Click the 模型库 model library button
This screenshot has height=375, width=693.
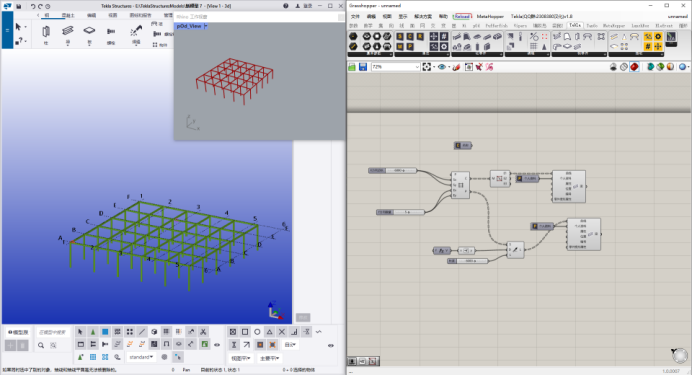tap(18, 332)
